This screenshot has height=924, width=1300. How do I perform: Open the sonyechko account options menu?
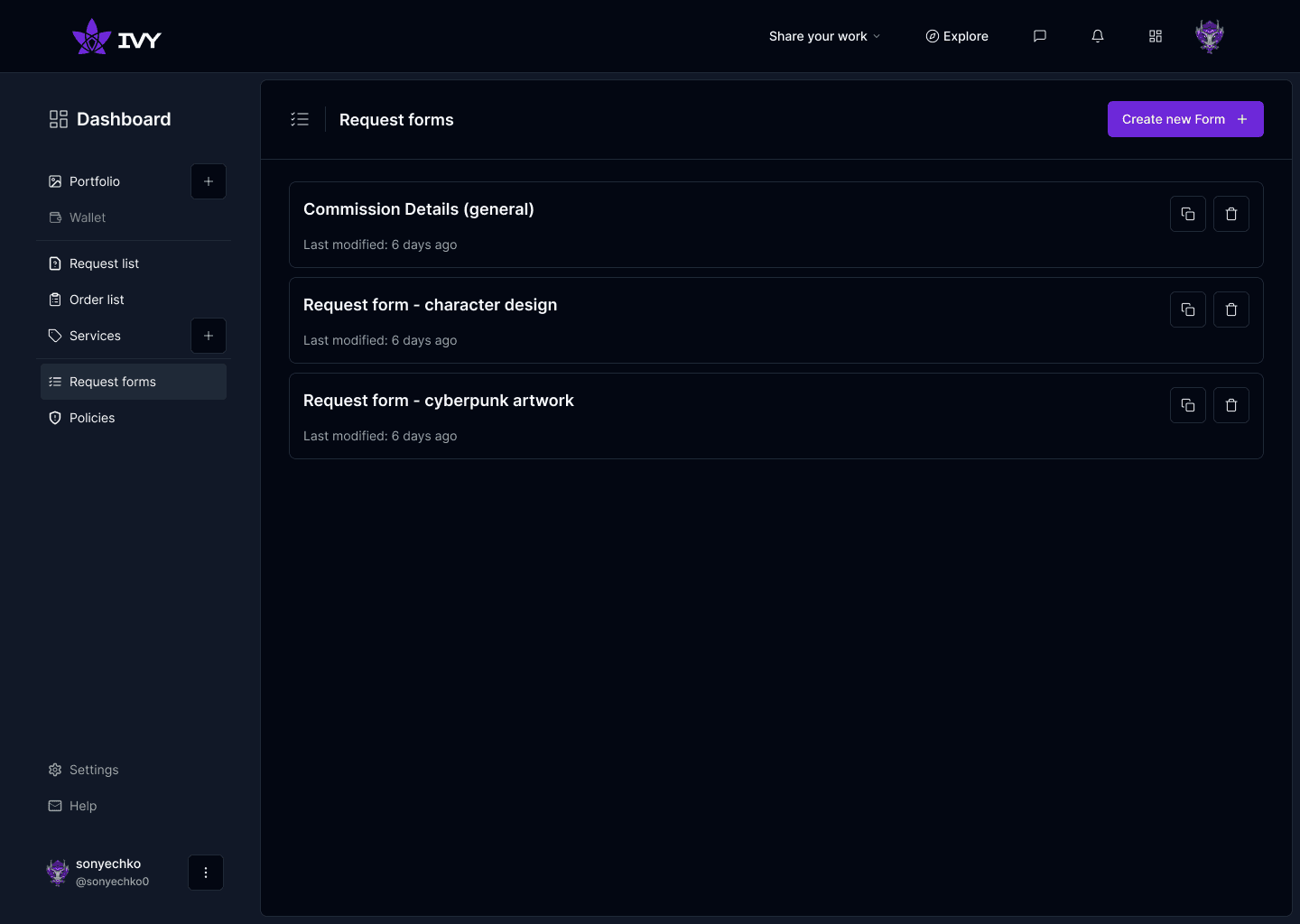coord(206,873)
